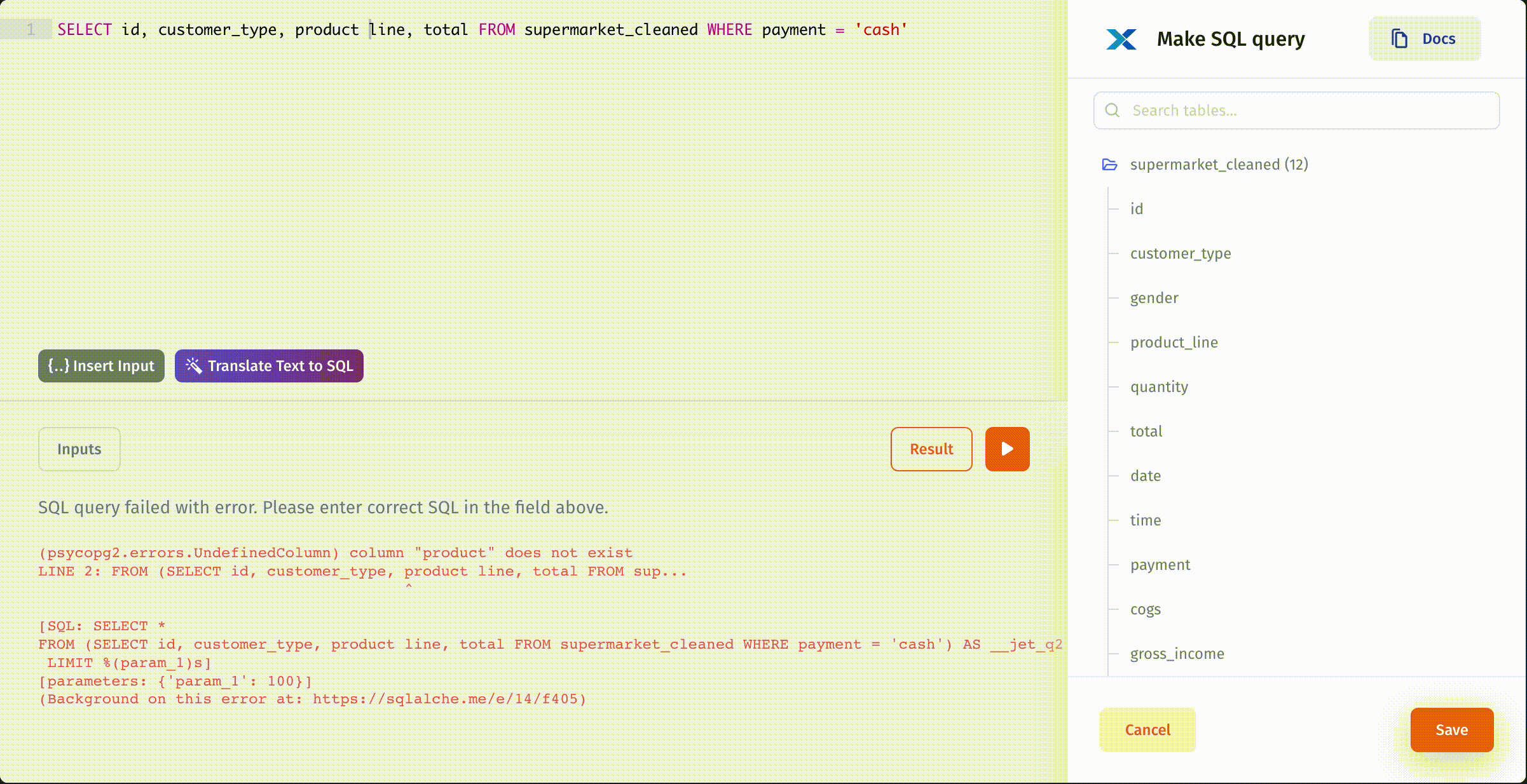Click the word 'line' in SQL editor
The image size is (1527, 784).
[x=387, y=30]
